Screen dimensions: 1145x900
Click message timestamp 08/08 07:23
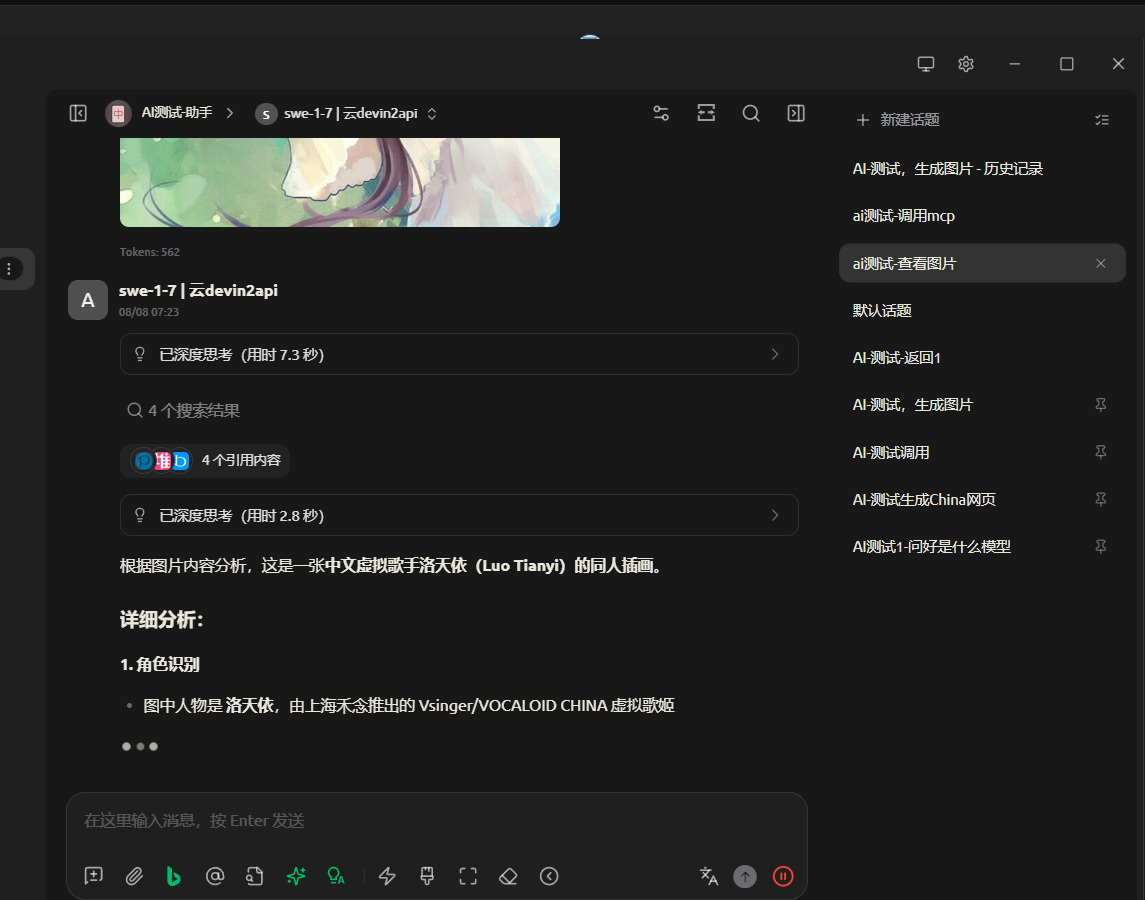[149, 312]
